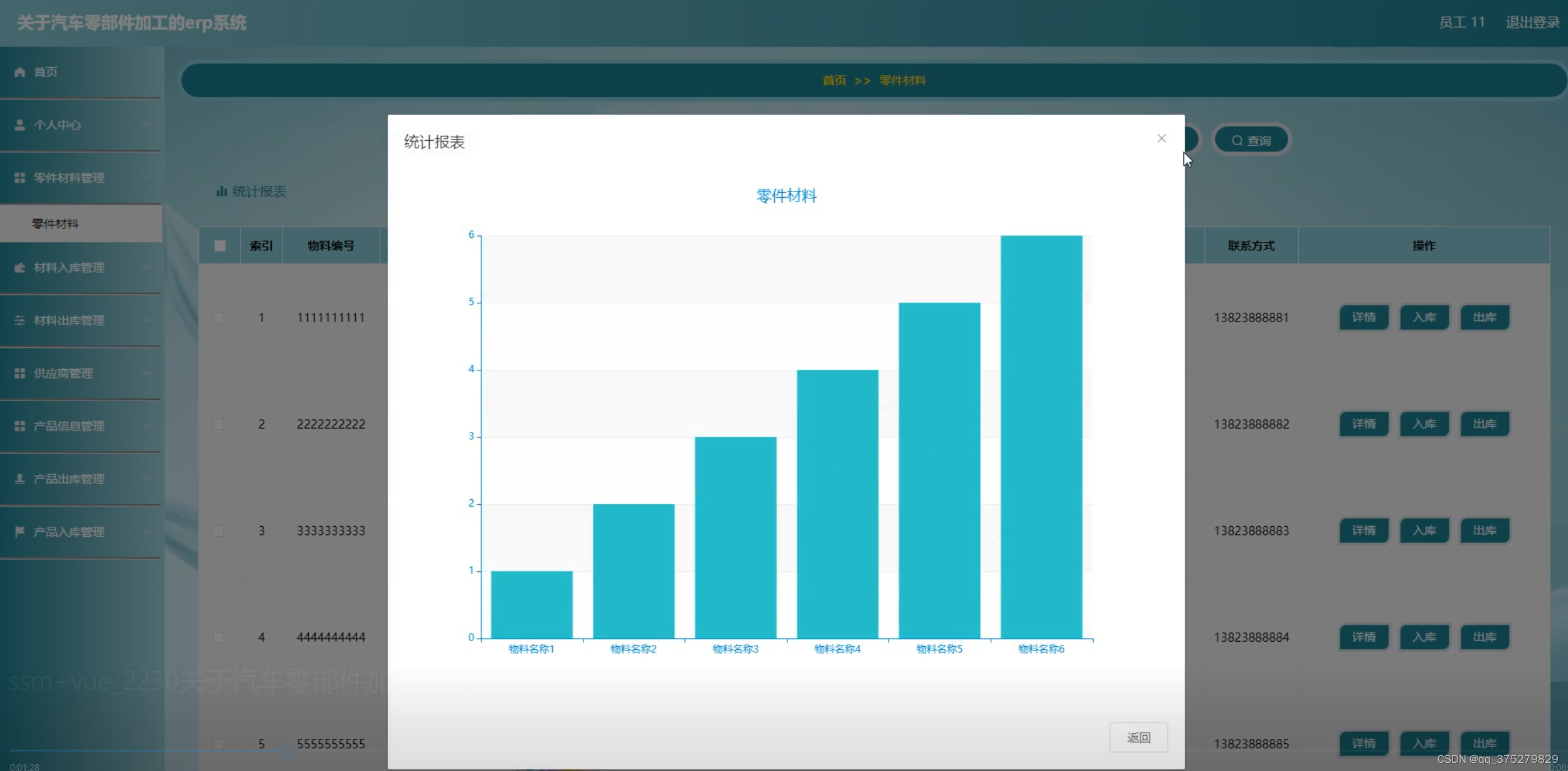
Task: Click the sliders icon for 材料出库管理
Action: 20,321
